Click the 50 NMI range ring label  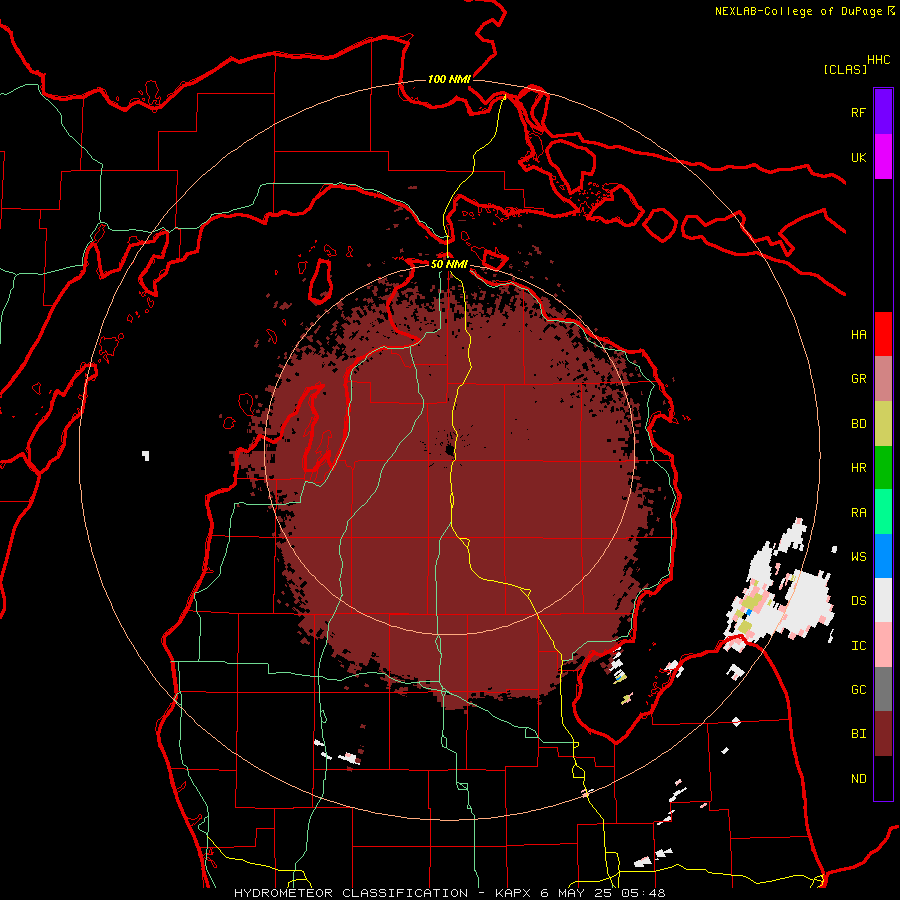[x=449, y=264]
